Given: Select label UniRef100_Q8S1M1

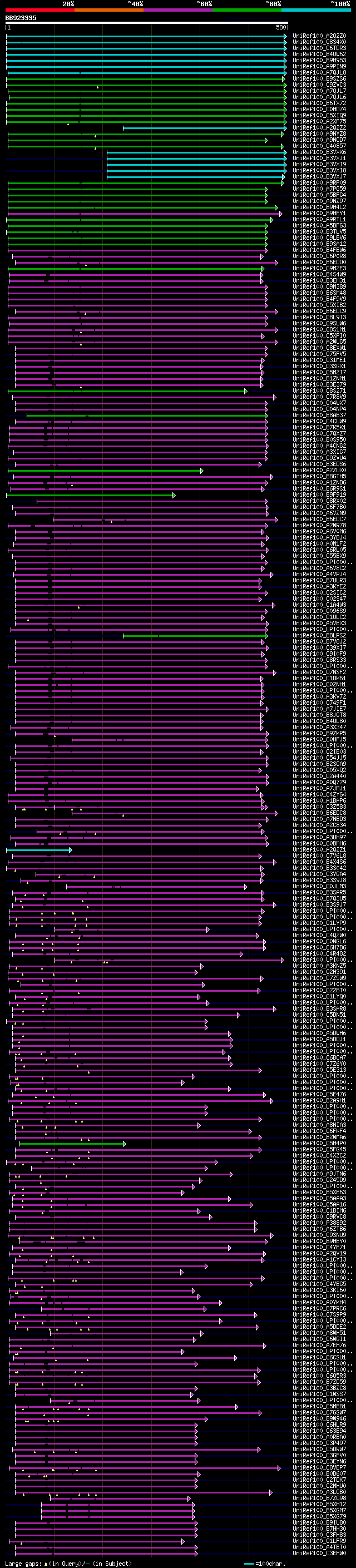Looking at the screenshot, I should [x=319, y=329].
